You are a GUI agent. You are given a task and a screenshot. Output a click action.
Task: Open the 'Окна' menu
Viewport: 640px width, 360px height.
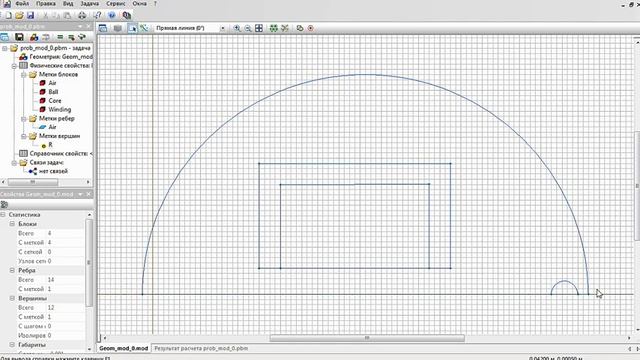139,3
